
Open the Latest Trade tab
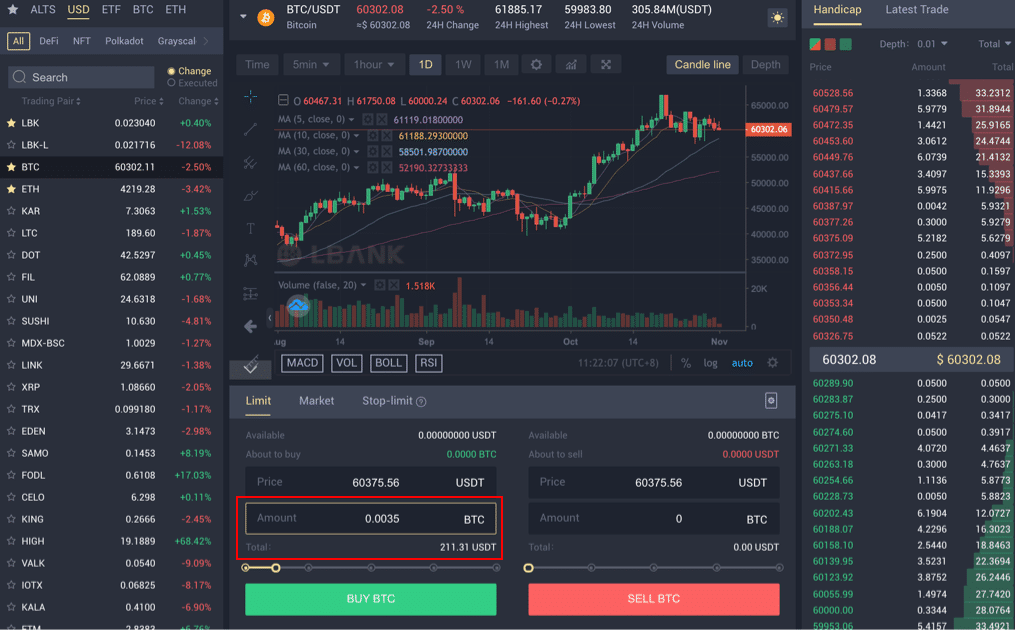click(x=917, y=10)
